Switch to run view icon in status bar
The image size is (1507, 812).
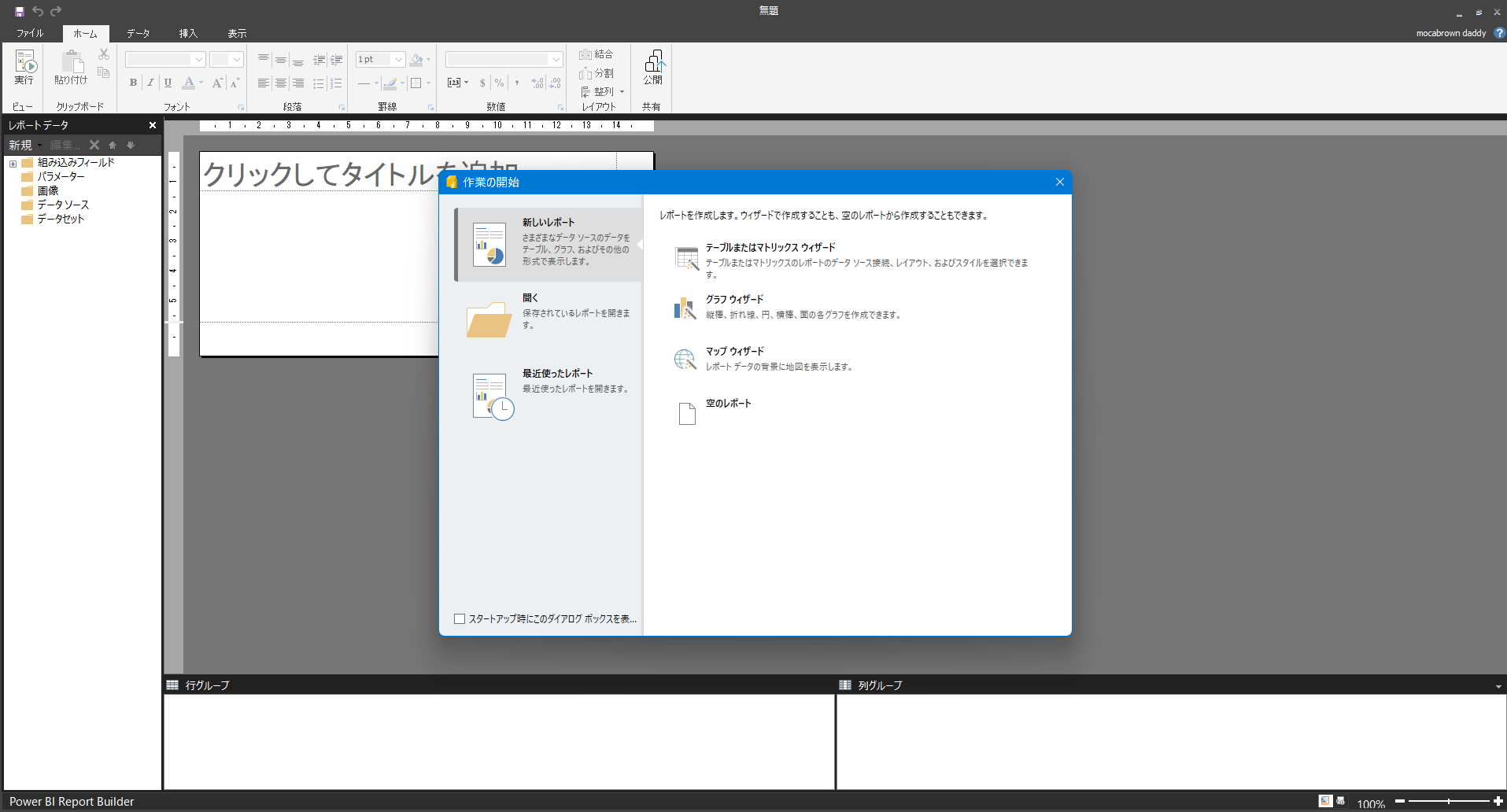(x=1341, y=801)
